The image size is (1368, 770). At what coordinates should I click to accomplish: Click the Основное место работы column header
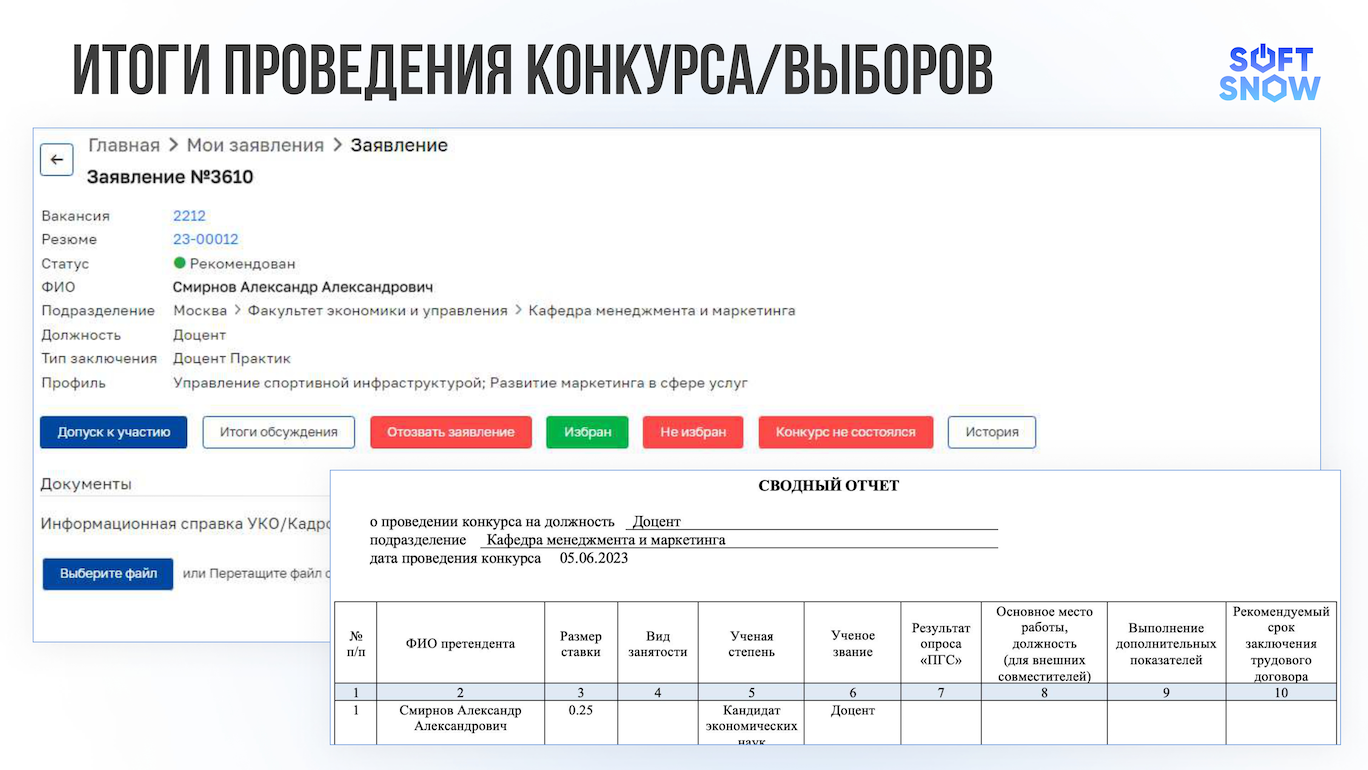pyautogui.click(x=1044, y=644)
